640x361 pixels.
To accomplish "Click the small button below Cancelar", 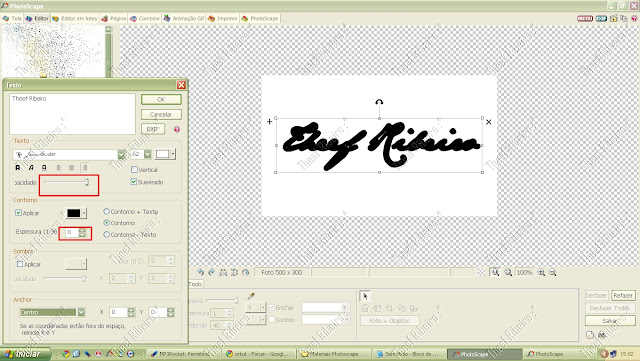I will tap(153, 129).
